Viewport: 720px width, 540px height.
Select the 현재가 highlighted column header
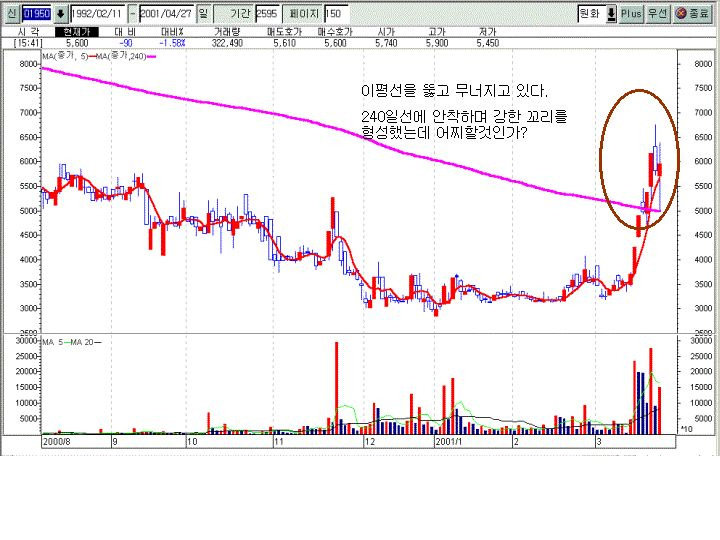(77, 33)
